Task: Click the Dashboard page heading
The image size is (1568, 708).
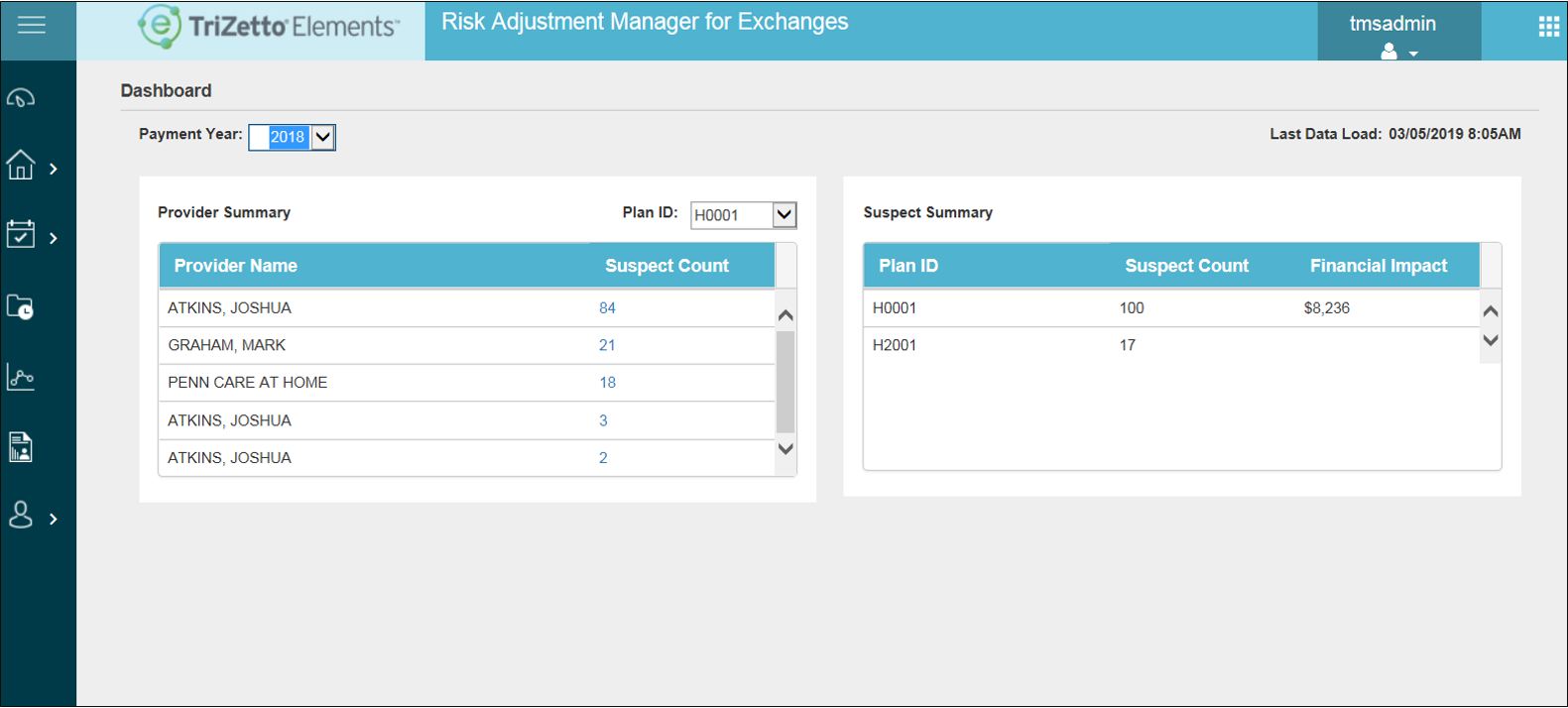Action: pyautogui.click(x=166, y=91)
